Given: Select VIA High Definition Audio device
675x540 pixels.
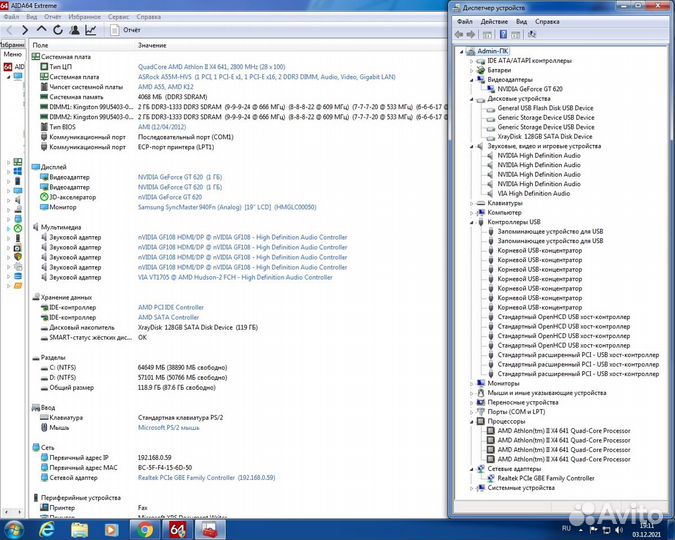Looking at the screenshot, I should [x=533, y=194].
